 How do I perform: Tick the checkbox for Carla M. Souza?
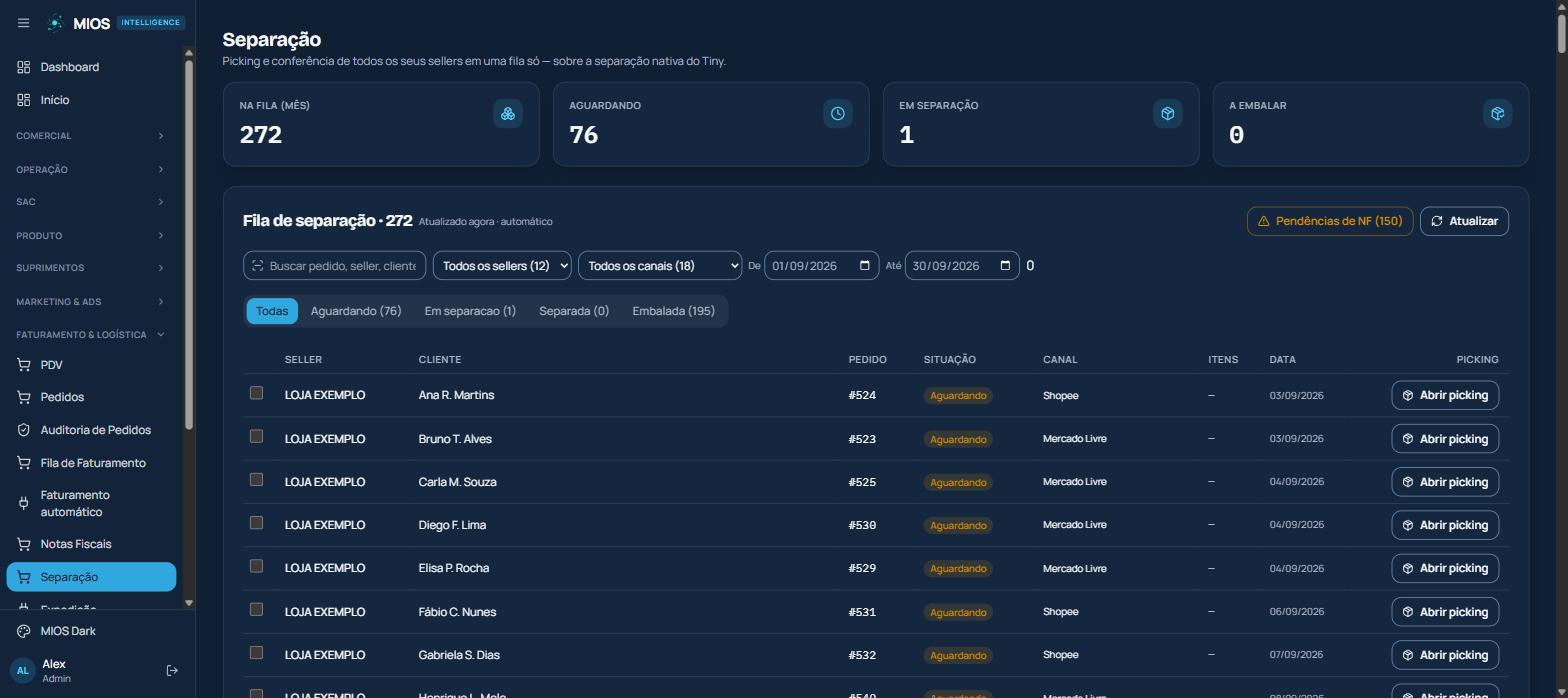[256, 479]
